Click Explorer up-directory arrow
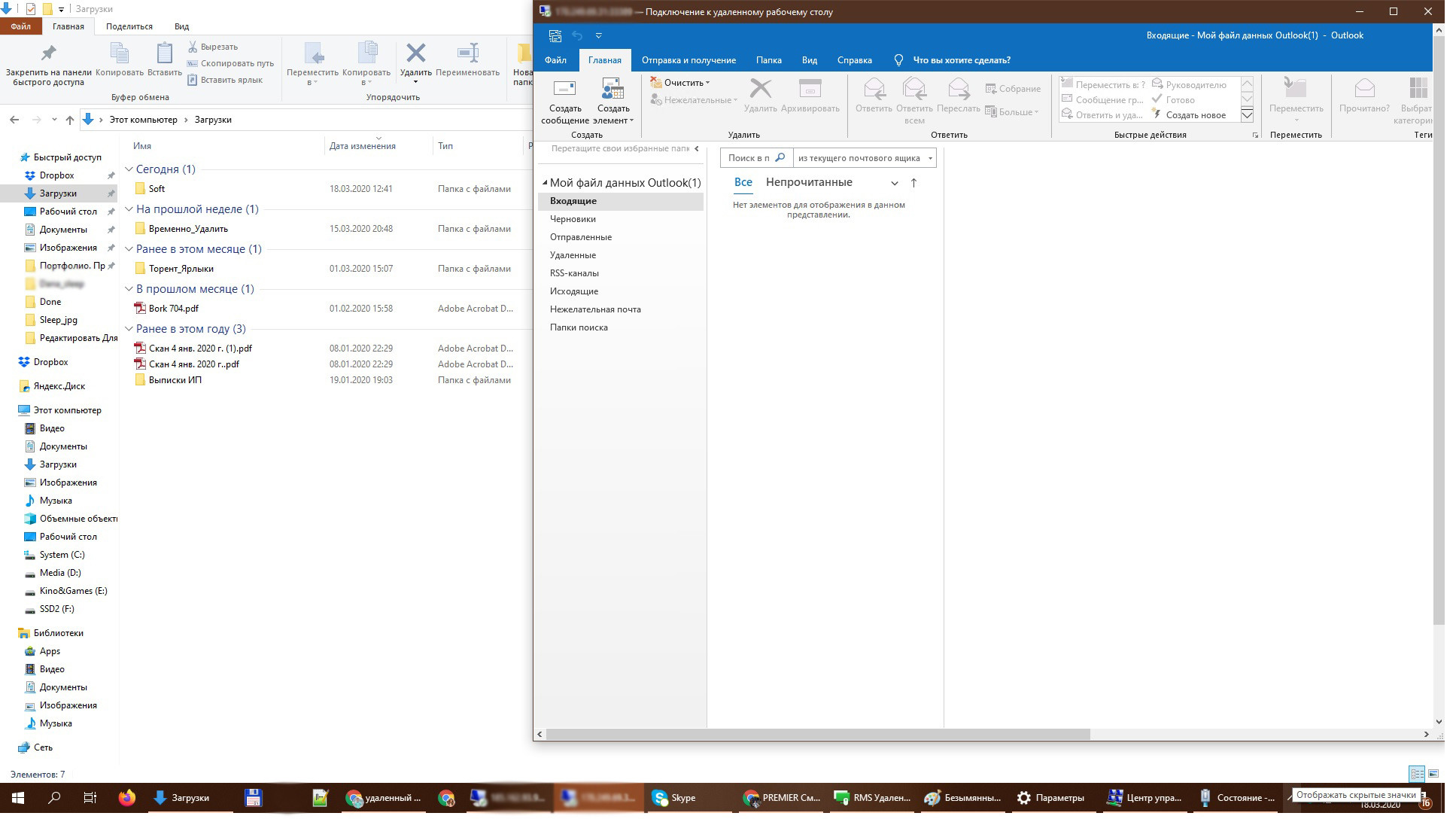1456x822 pixels. click(70, 120)
